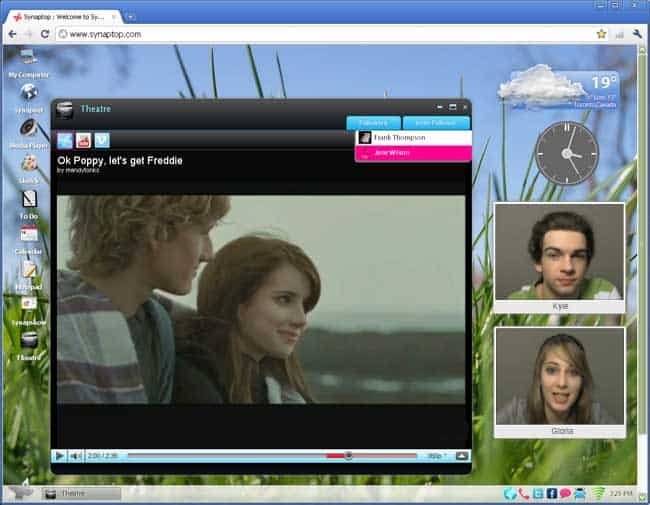Select the Vimeo source icon in Theatre
The height and width of the screenshot is (505, 650).
(x=102, y=141)
